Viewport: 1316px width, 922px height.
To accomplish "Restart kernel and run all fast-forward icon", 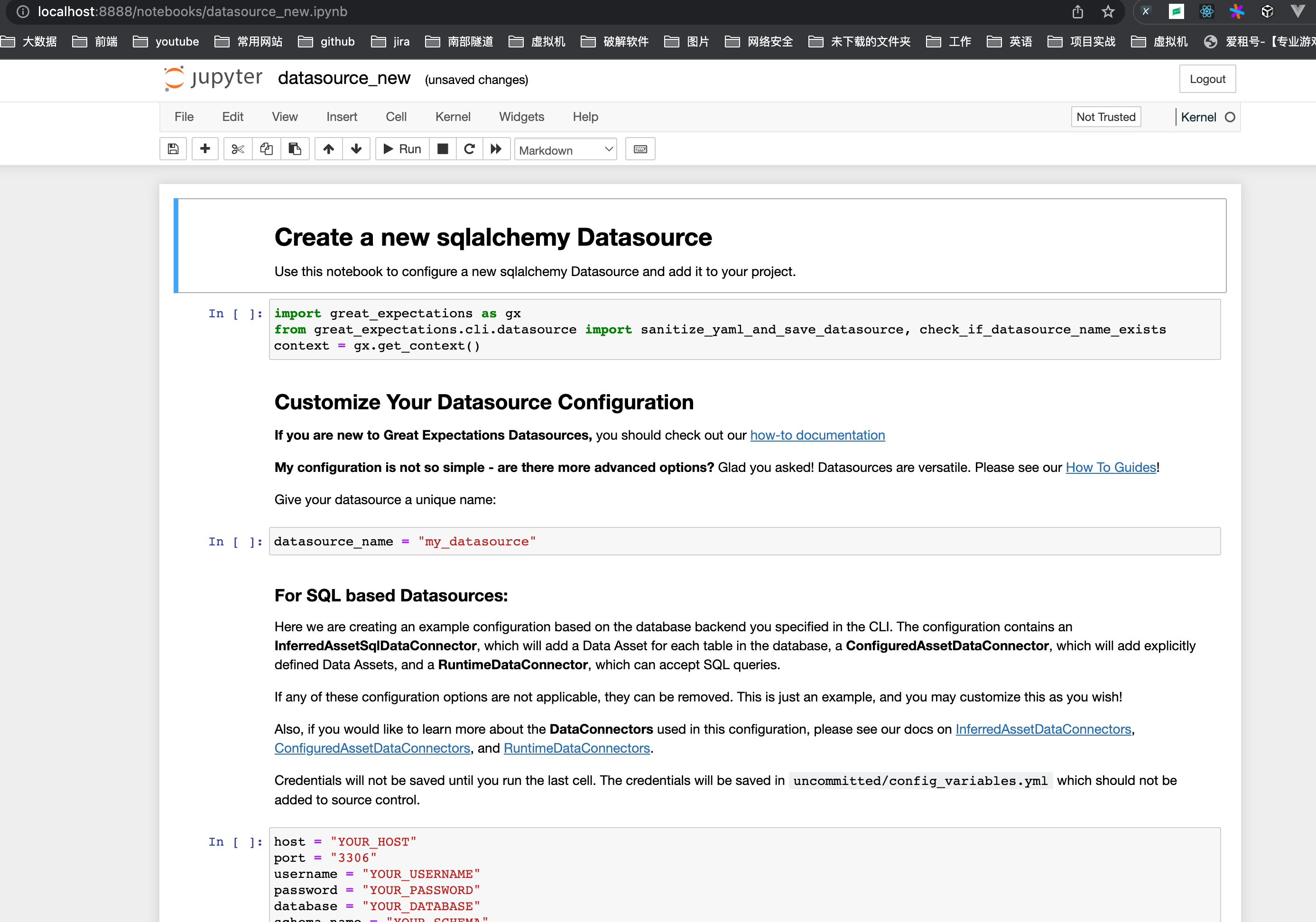I will click(x=496, y=149).
